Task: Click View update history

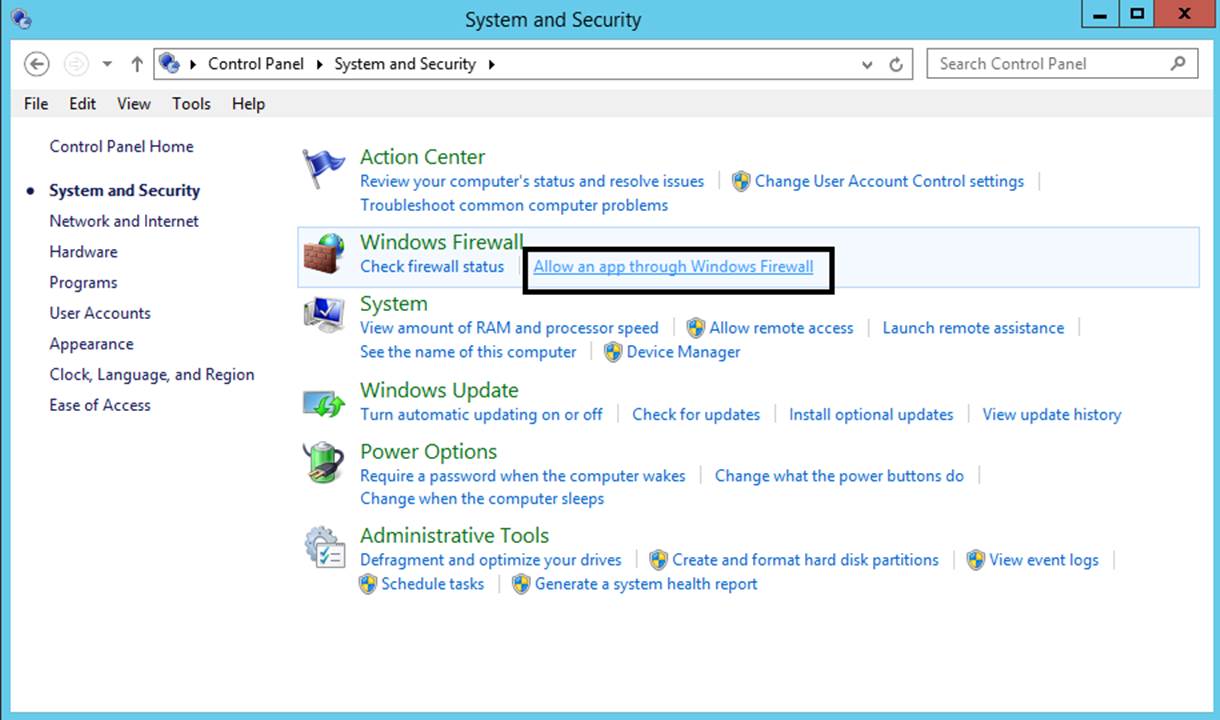Action: pyautogui.click(x=1052, y=414)
